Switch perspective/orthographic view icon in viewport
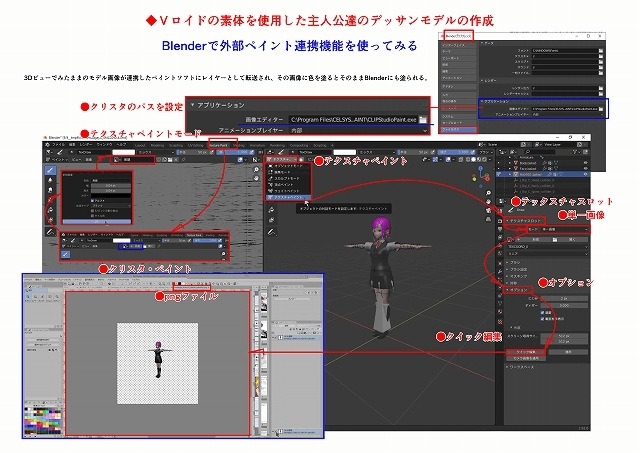 488,220
